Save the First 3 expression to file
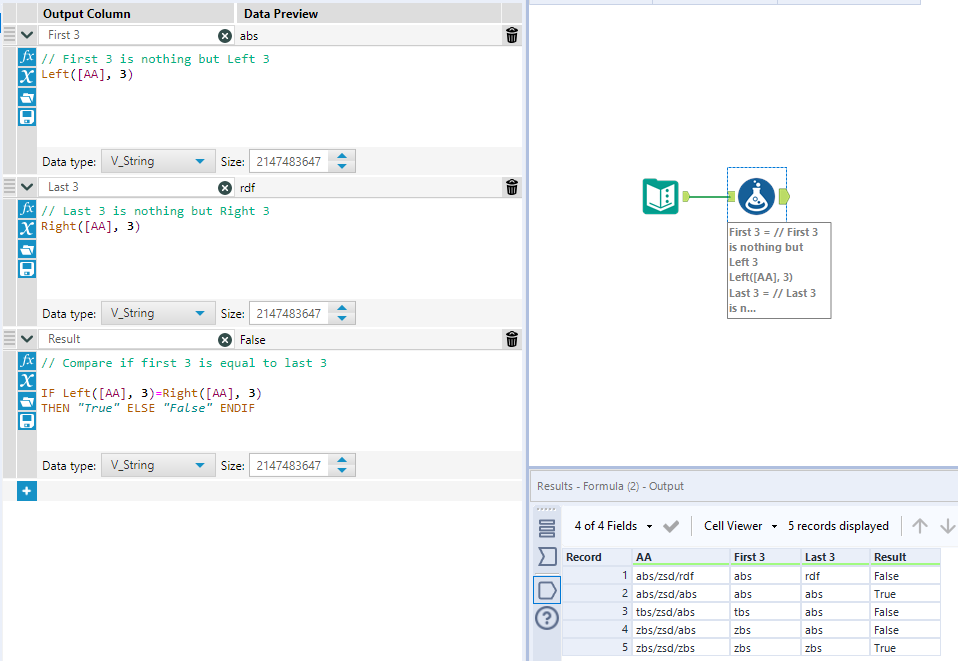958x661 pixels. (x=27, y=118)
